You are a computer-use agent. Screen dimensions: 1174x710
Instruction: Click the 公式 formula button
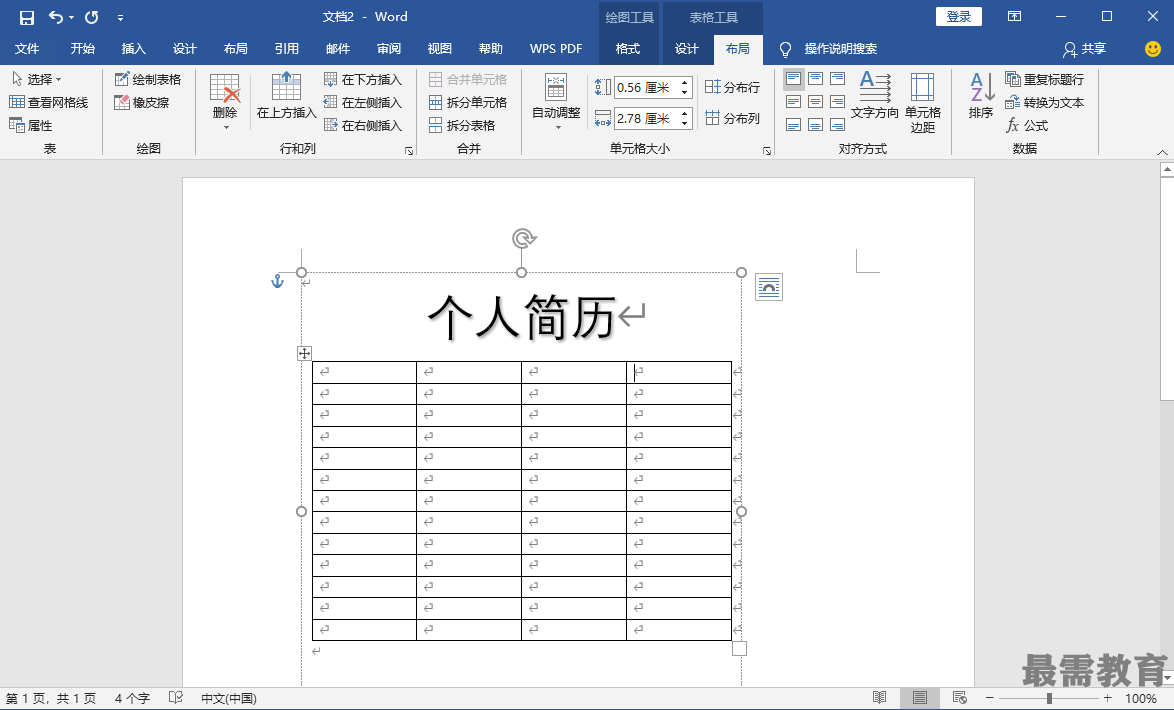[x=1027, y=125]
